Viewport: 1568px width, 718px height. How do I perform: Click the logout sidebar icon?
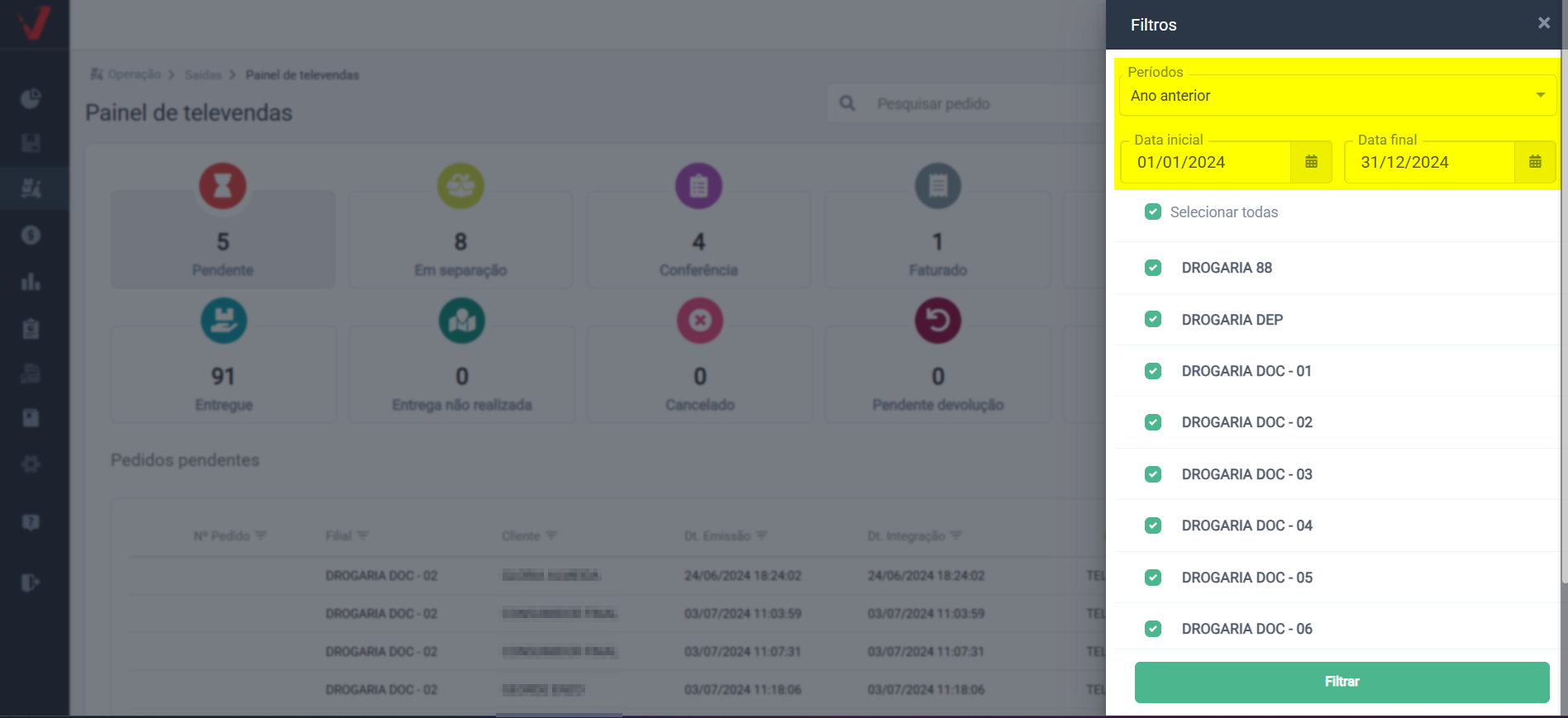point(31,582)
